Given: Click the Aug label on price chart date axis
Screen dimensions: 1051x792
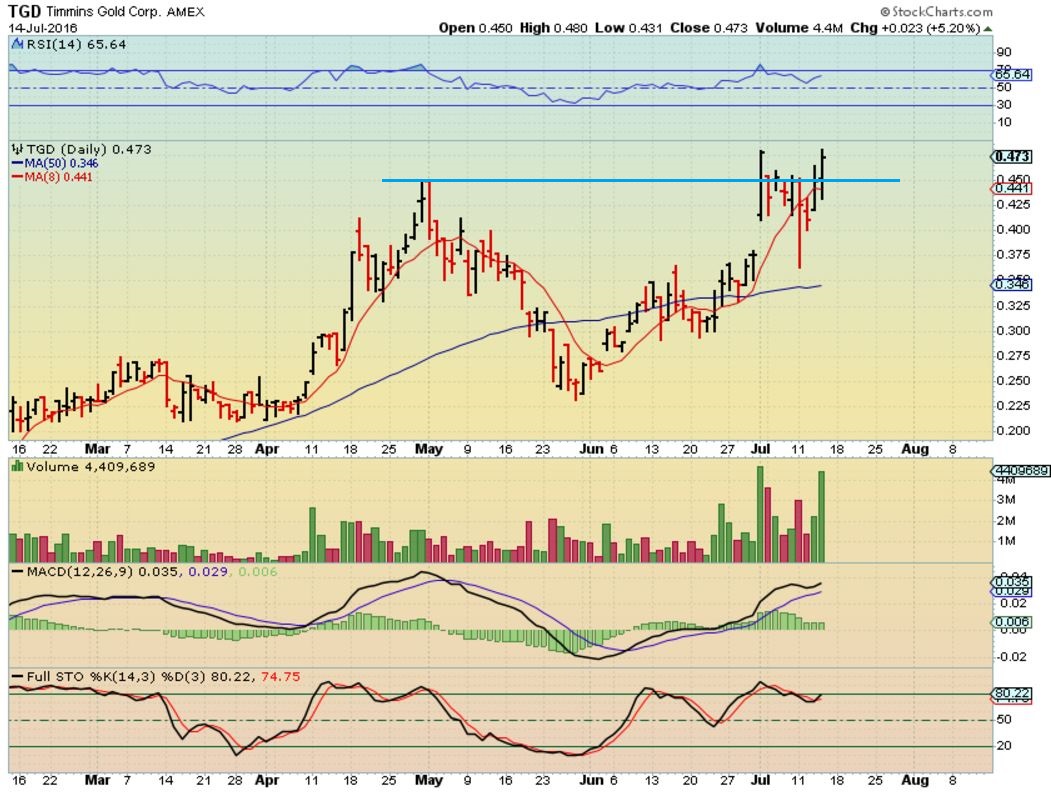Looking at the screenshot, I should 915,449.
